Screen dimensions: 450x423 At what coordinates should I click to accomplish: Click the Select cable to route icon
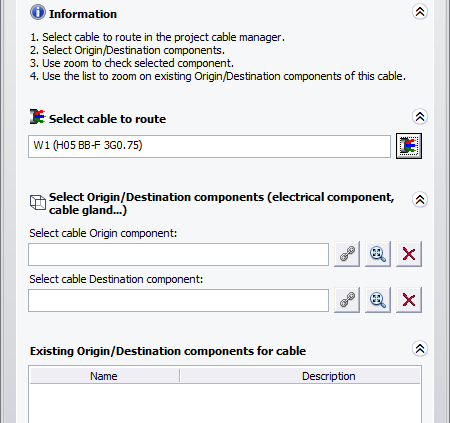click(37, 117)
